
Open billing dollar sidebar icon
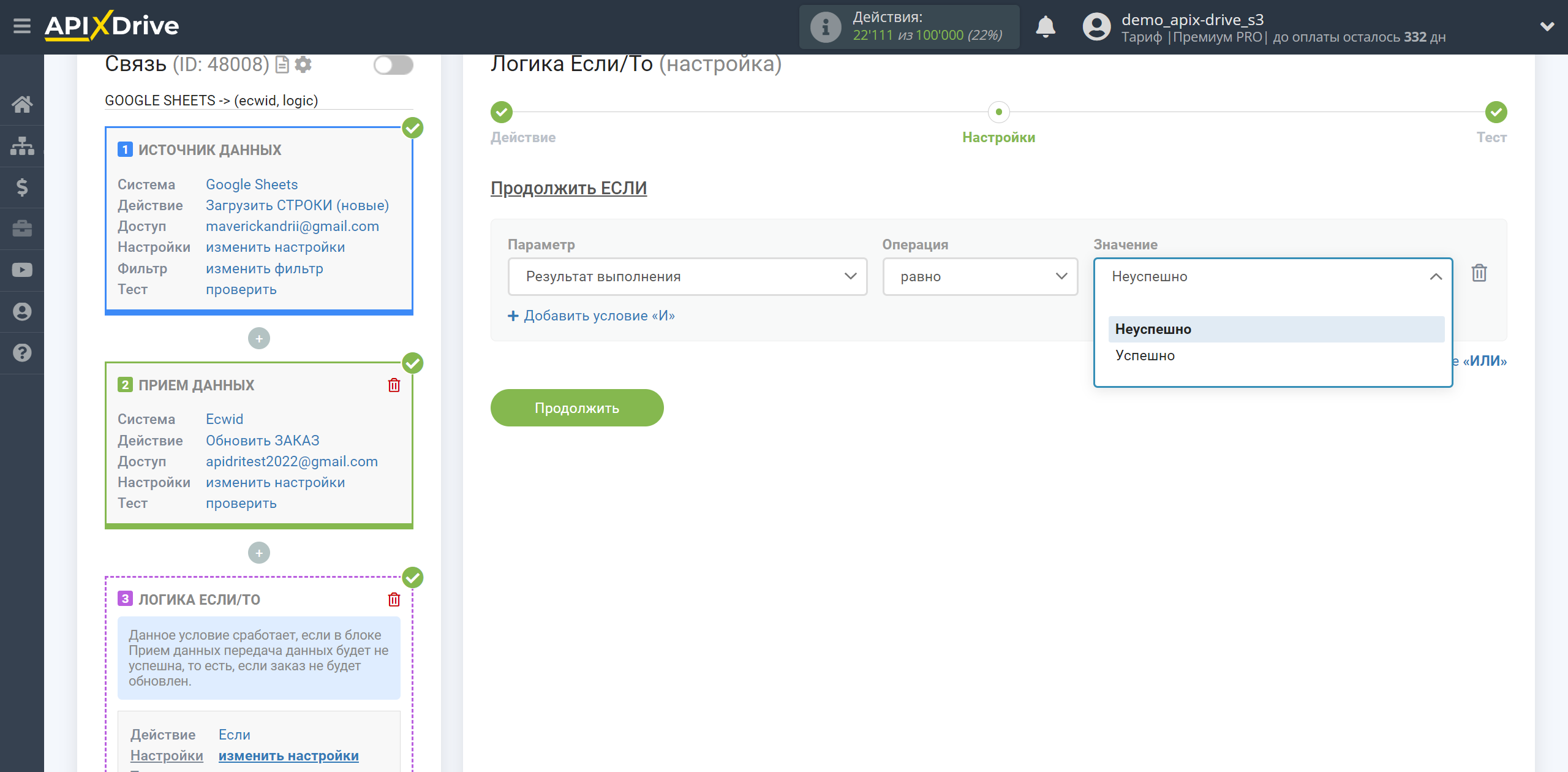(22, 187)
